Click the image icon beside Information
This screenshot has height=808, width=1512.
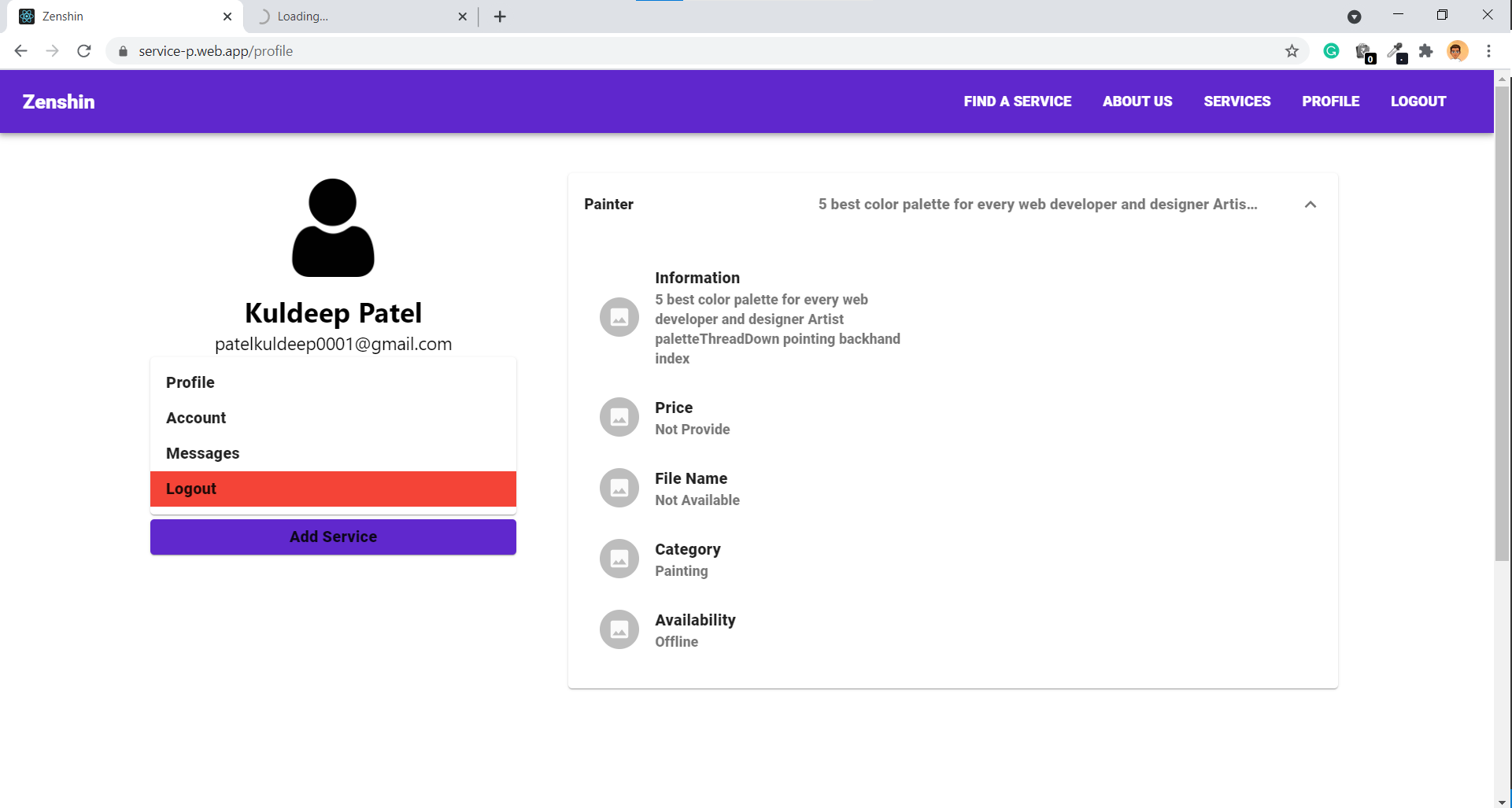[x=619, y=317]
